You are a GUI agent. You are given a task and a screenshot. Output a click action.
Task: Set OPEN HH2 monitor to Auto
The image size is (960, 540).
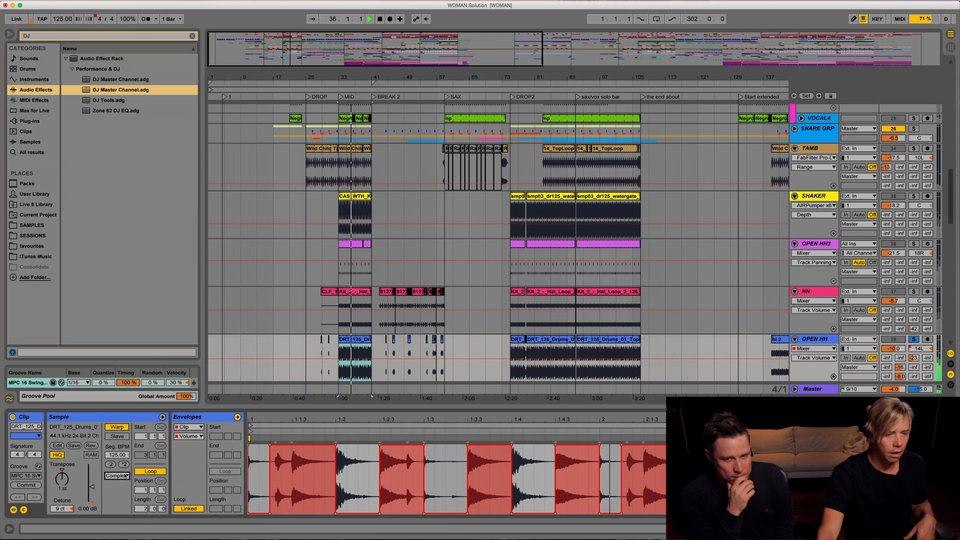coord(859,262)
